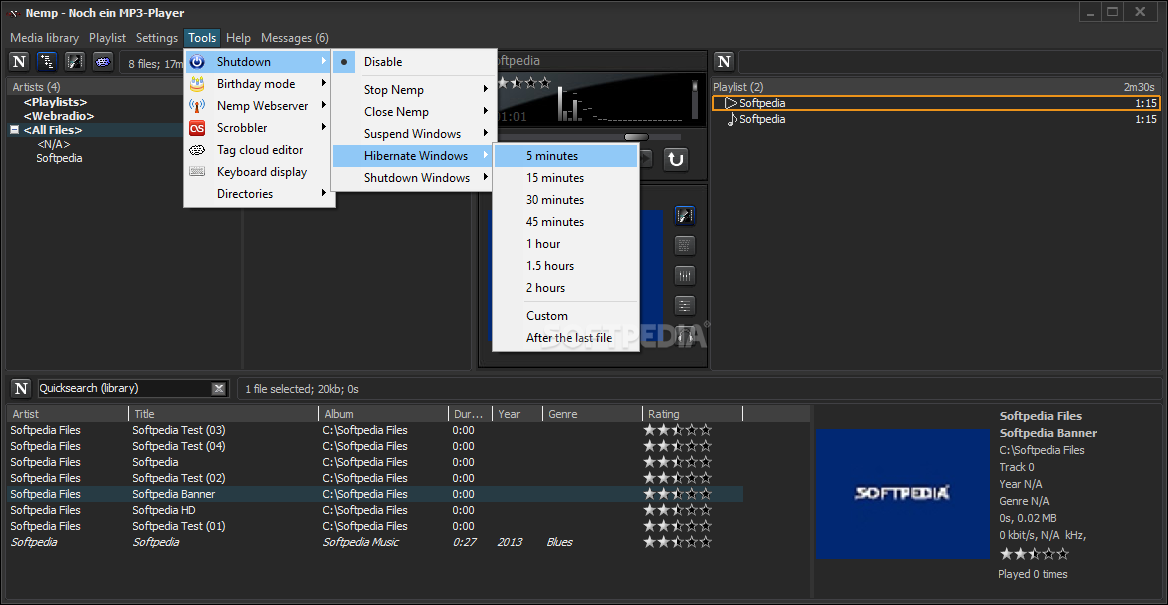Click the Scrobbler last.fm icon
This screenshot has height=605, width=1168.
(197, 127)
